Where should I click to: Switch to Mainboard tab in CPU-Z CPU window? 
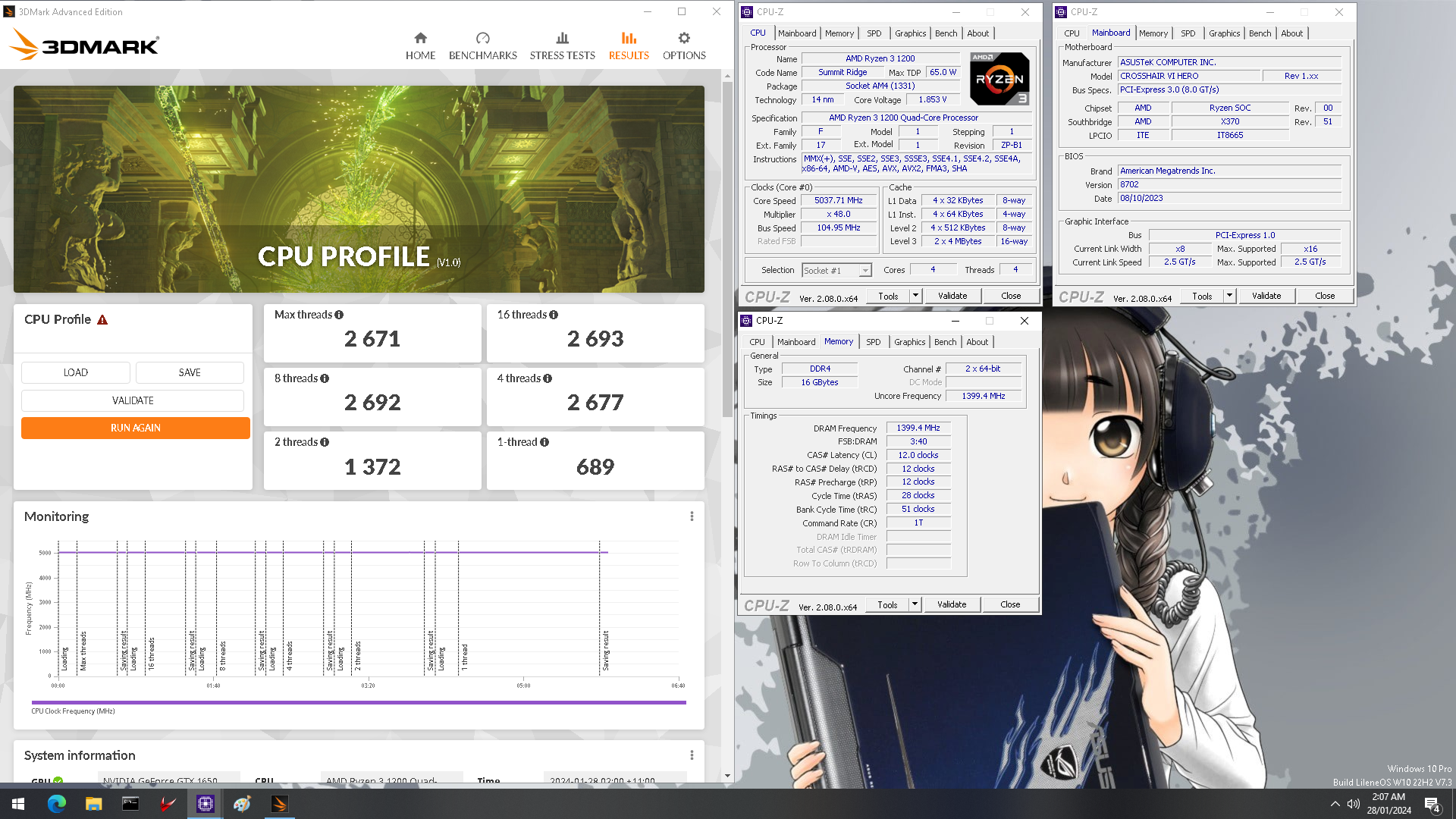pos(797,33)
